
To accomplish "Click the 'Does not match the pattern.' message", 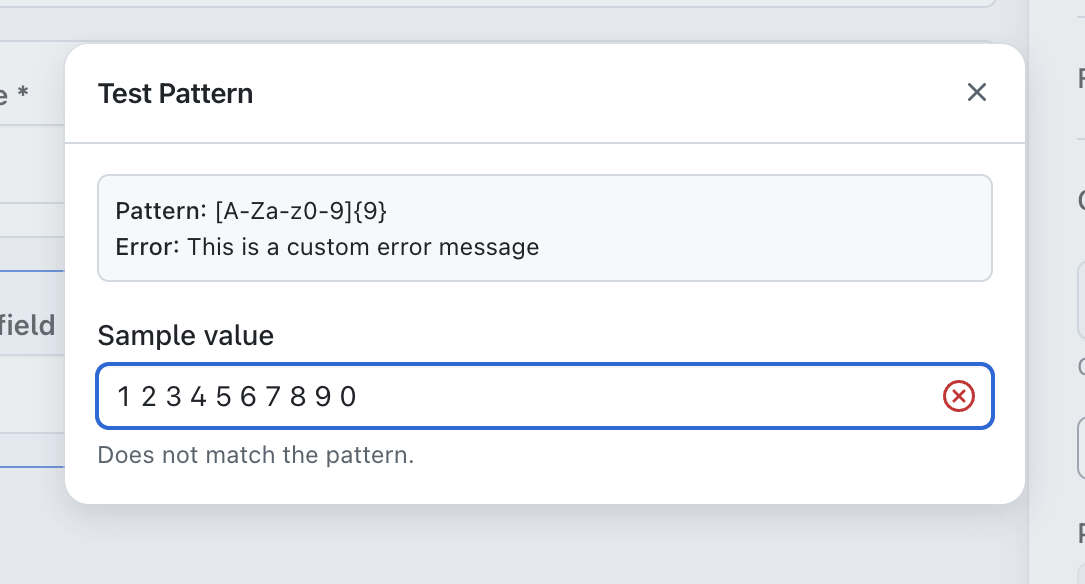I will pyautogui.click(x=255, y=456).
